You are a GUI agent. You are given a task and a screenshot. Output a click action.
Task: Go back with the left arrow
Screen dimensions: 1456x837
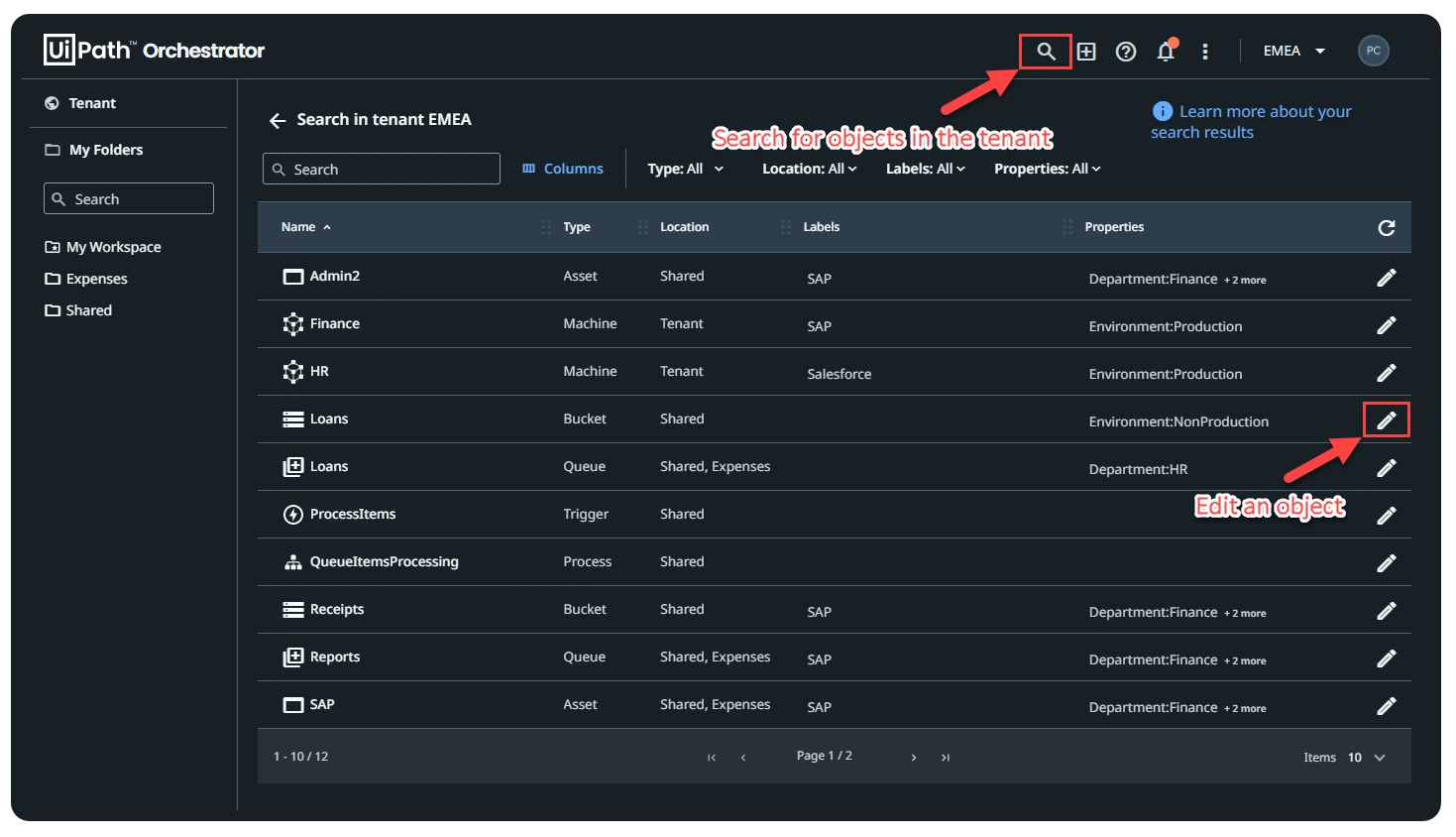(278, 121)
